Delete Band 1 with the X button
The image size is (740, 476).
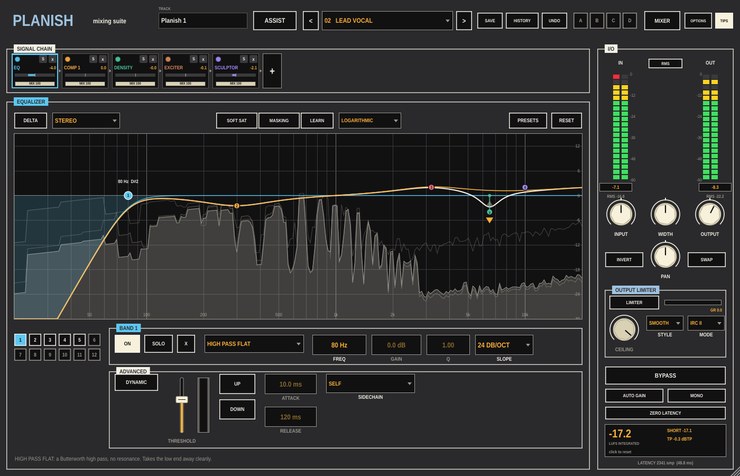pos(186,344)
